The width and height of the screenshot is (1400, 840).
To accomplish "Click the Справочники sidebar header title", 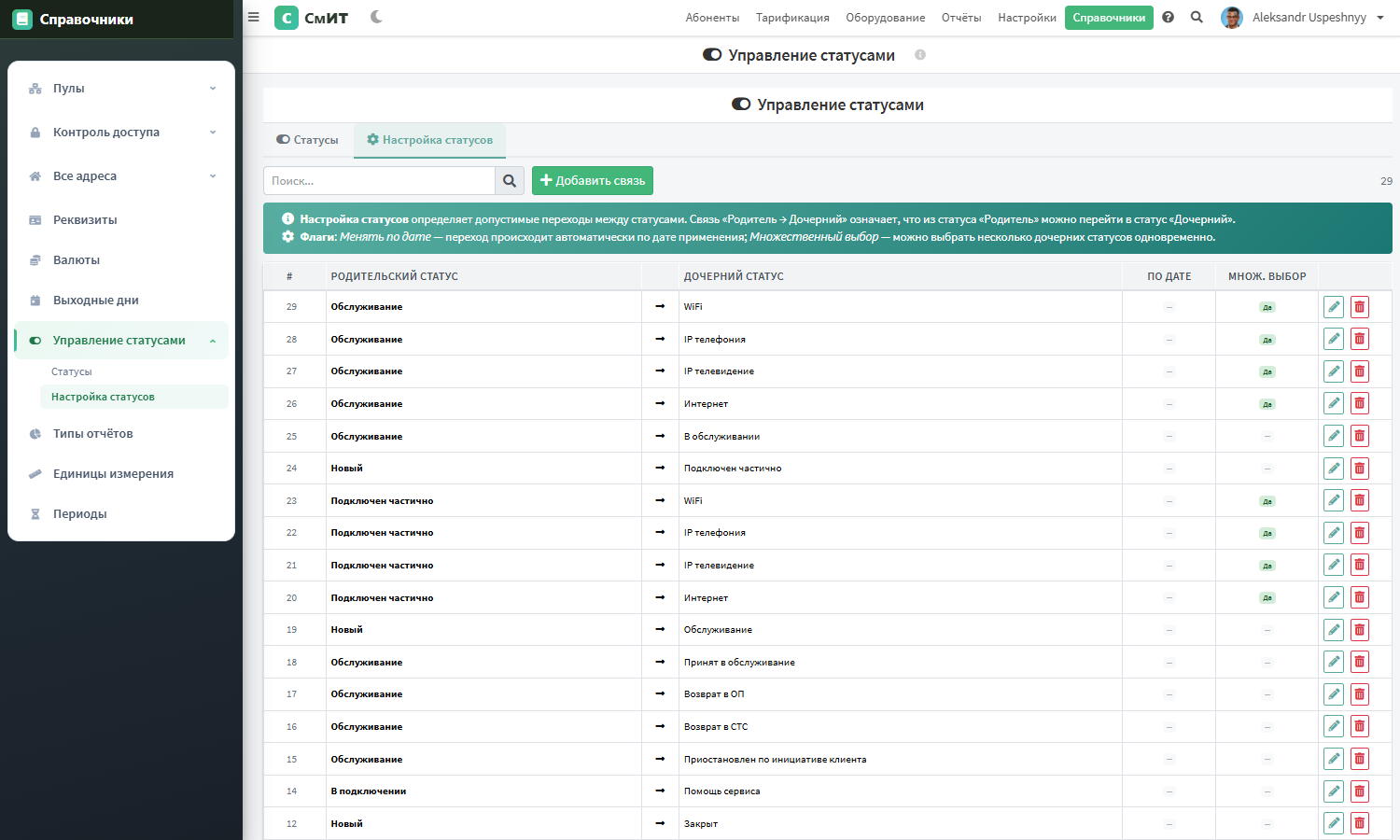I will click(87, 20).
